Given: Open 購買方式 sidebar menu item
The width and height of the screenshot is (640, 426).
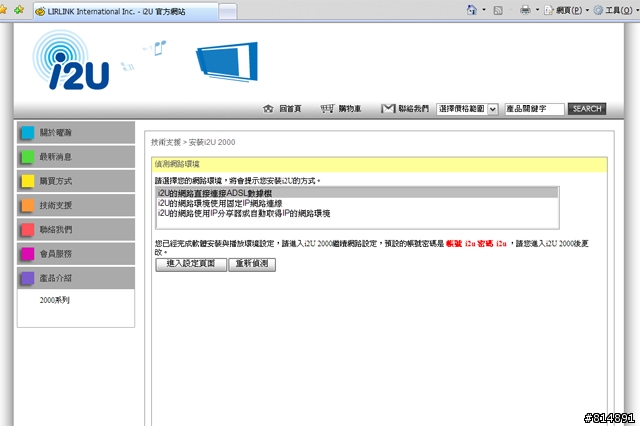Looking at the screenshot, I should [76, 181].
